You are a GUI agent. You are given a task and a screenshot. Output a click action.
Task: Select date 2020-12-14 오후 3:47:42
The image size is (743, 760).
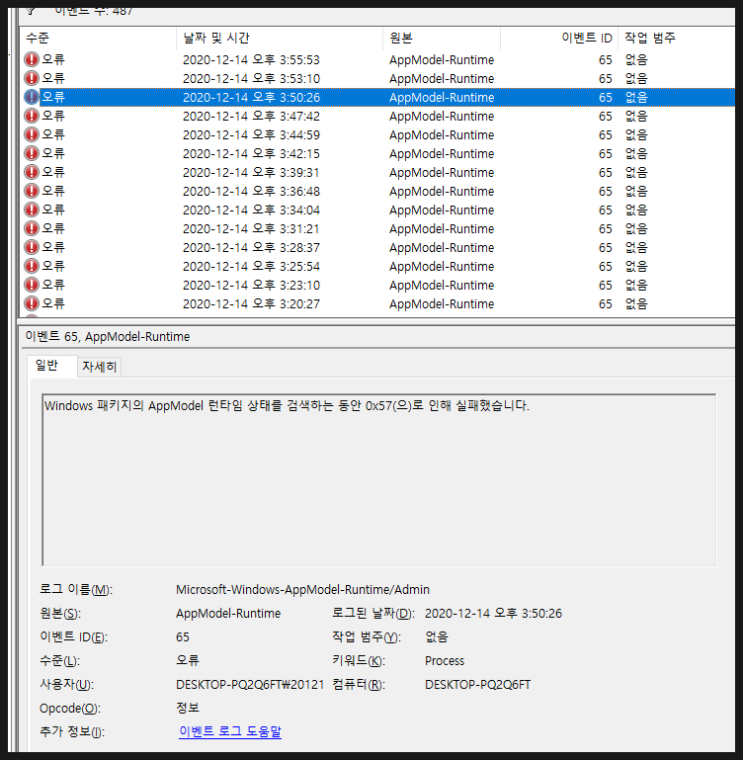click(251, 116)
